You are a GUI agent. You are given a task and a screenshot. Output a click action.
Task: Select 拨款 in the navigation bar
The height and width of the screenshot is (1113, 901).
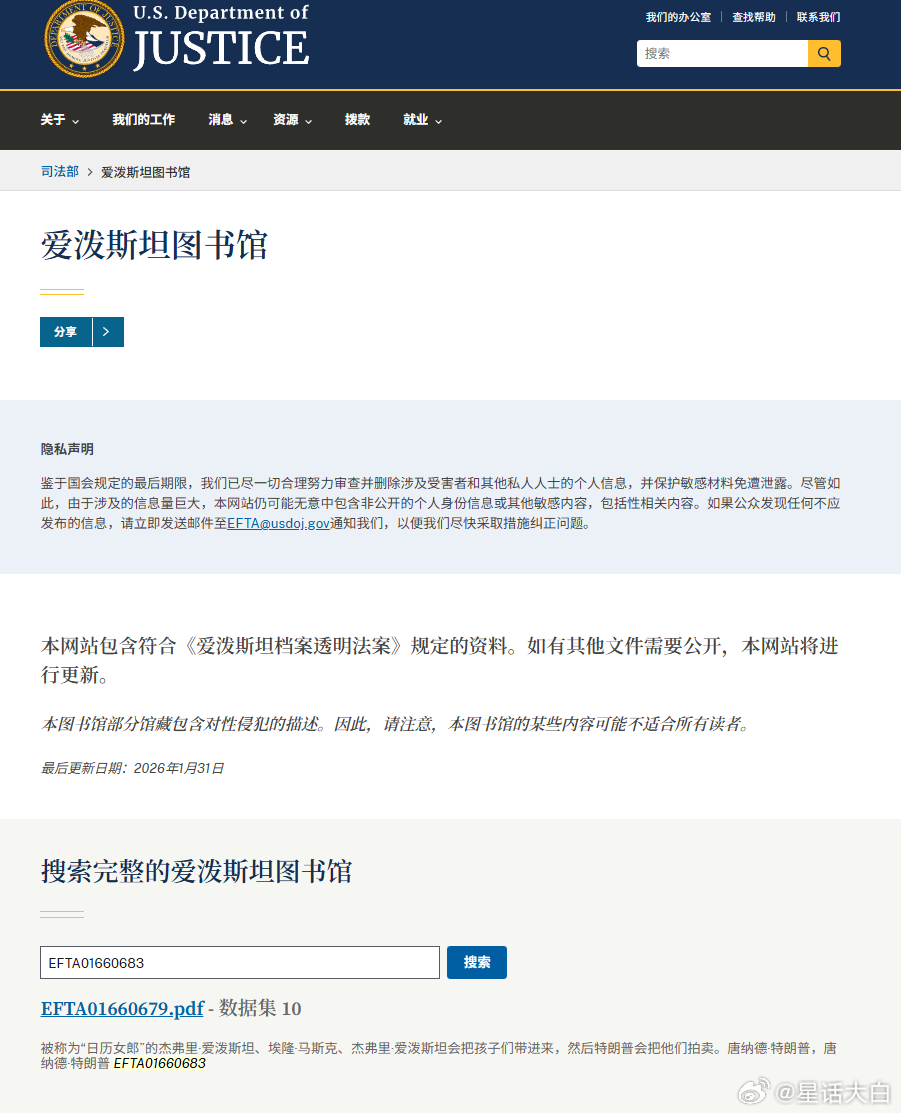[357, 120]
